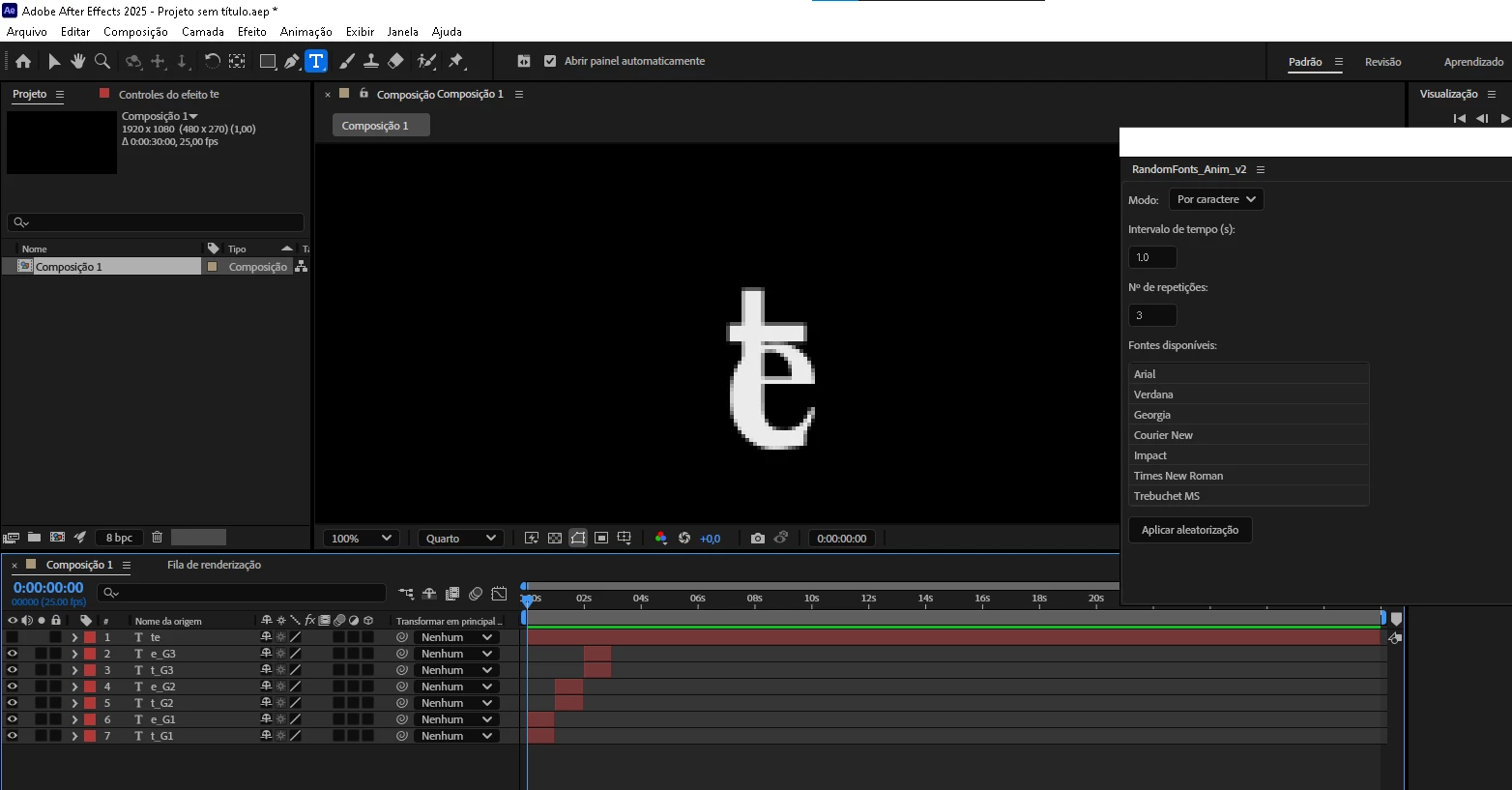Image resolution: width=1512 pixels, height=790 pixels.
Task: Open Modo 'Por caractere' dropdown
Action: tap(1216, 199)
